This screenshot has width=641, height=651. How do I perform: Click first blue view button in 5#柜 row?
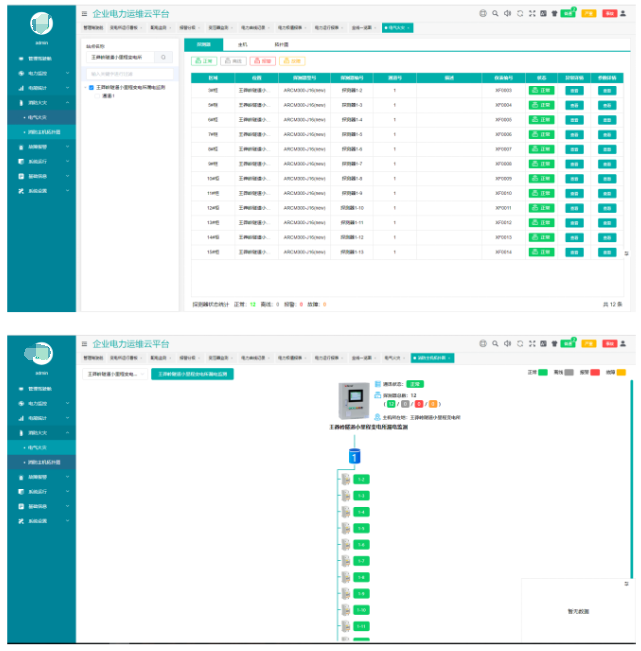coord(575,105)
